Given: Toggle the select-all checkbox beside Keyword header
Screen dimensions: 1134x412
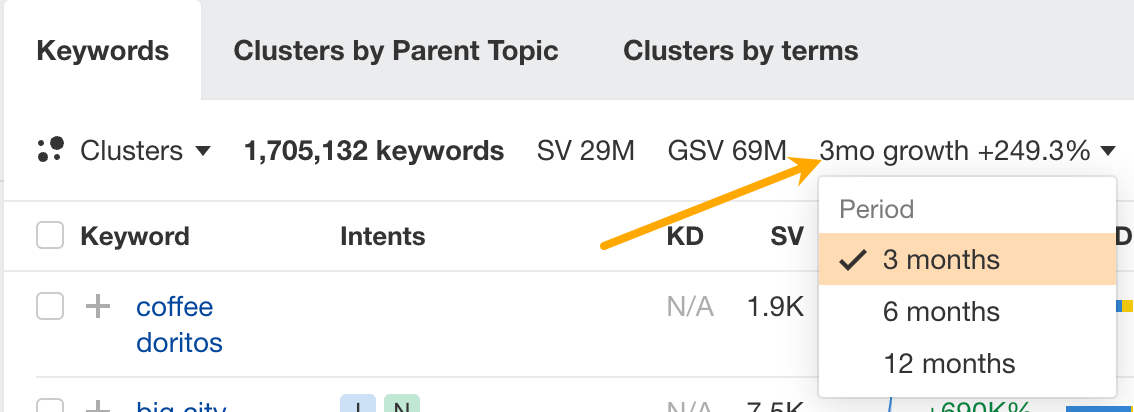Looking at the screenshot, I should (50, 236).
